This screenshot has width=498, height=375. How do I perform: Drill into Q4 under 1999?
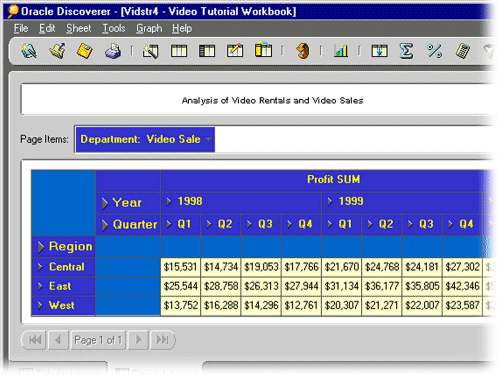[x=451, y=224]
